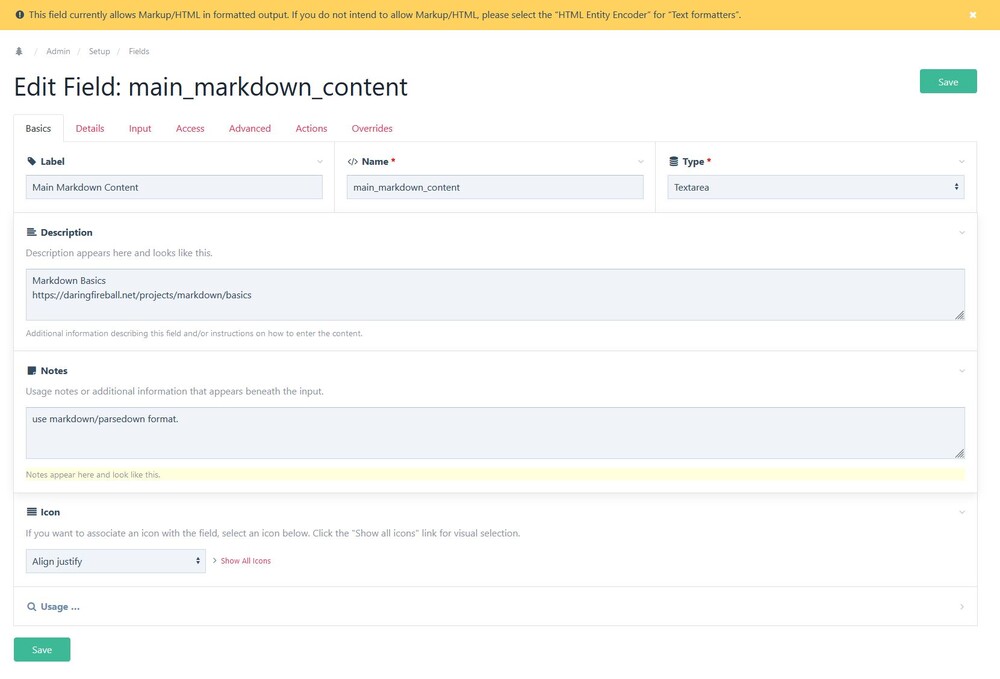
Task: Click the Setup breadcrumb link
Action: [99, 51]
